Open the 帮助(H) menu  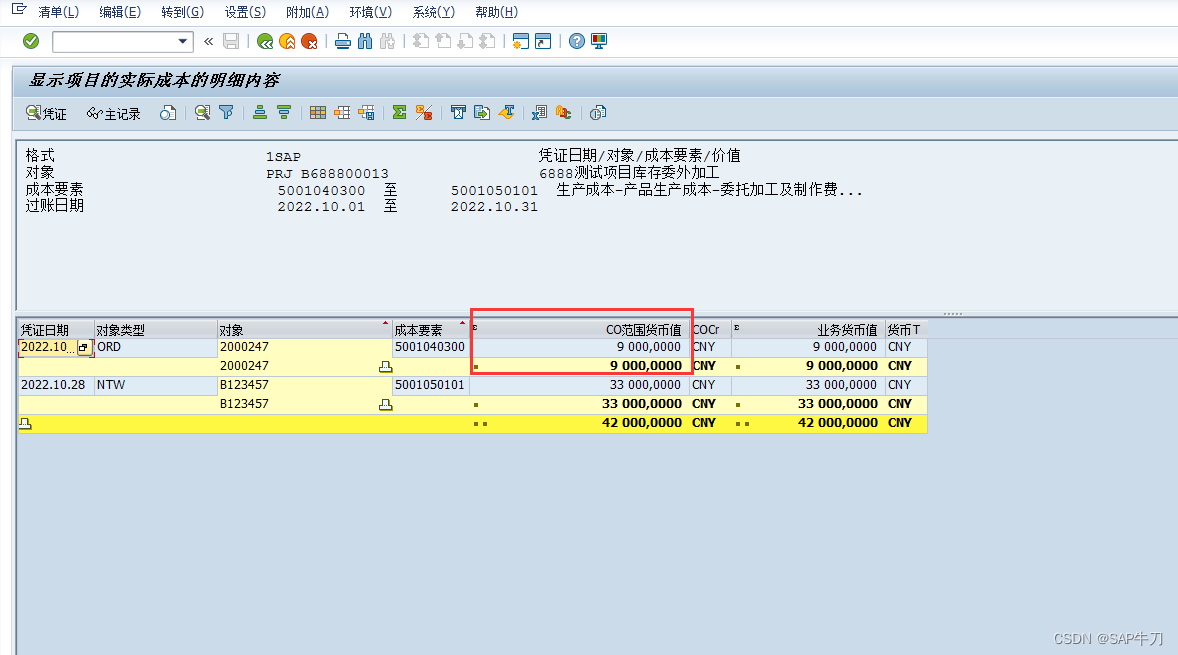tap(497, 12)
